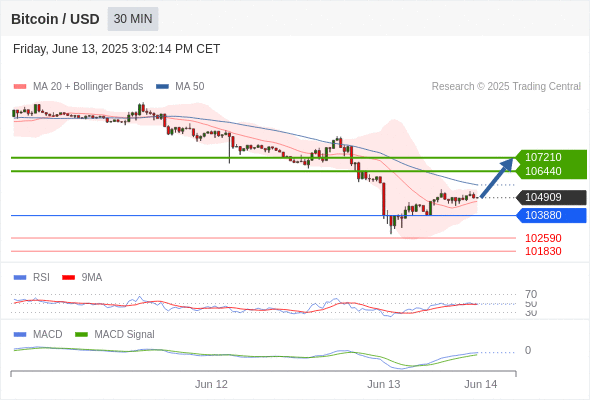Click the Research © 2025 Trading Central credit
This screenshot has width=590, height=400.
[x=506, y=87]
